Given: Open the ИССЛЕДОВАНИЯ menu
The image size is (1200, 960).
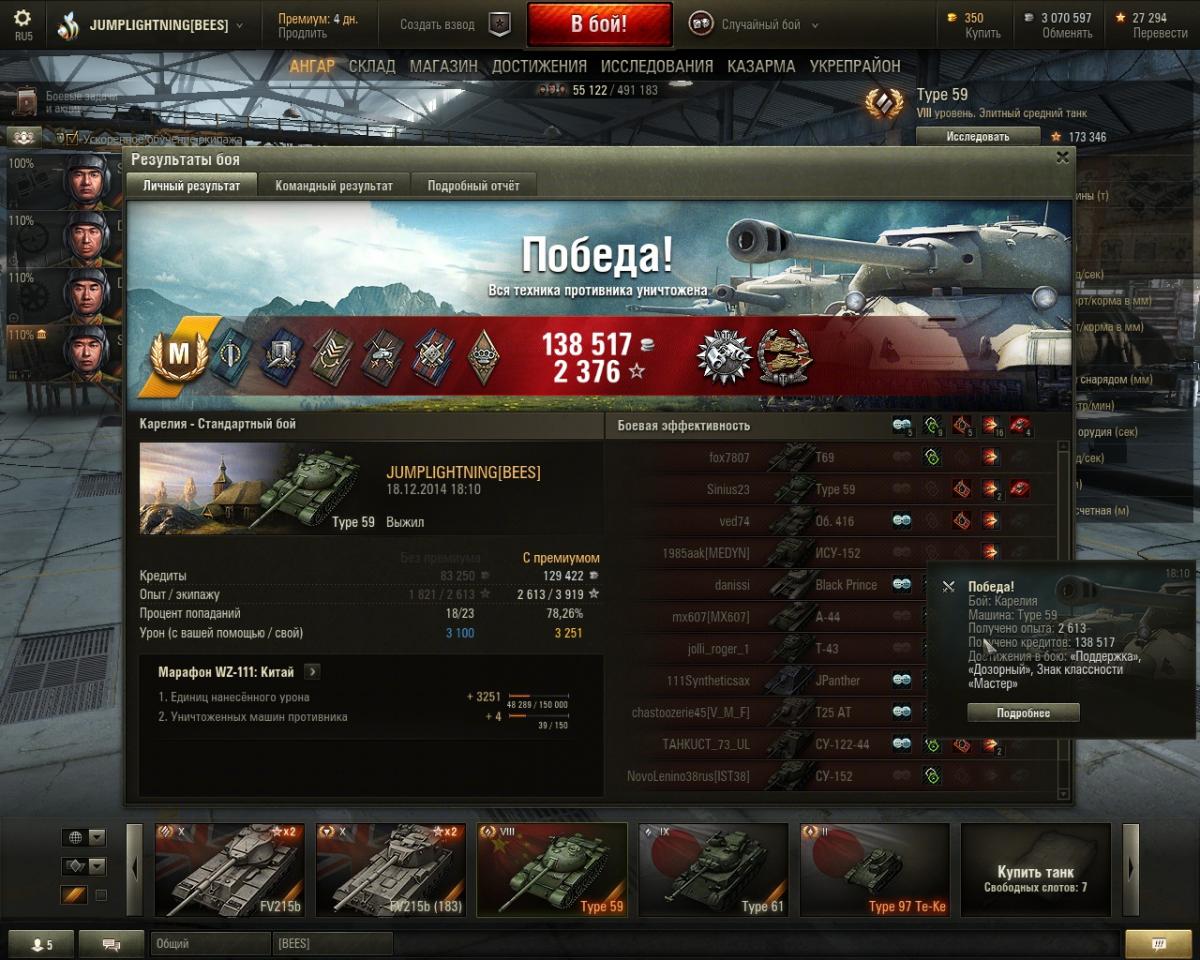Looking at the screenshot, I should (x=657, y=67).
